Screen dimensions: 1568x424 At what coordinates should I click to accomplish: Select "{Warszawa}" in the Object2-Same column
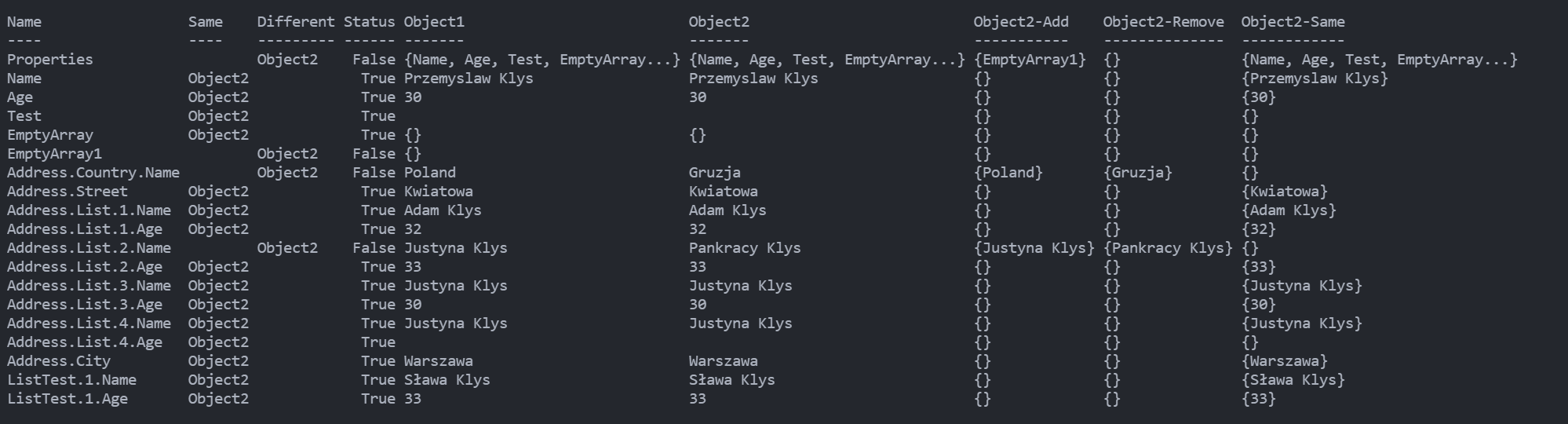point(1284,361)
